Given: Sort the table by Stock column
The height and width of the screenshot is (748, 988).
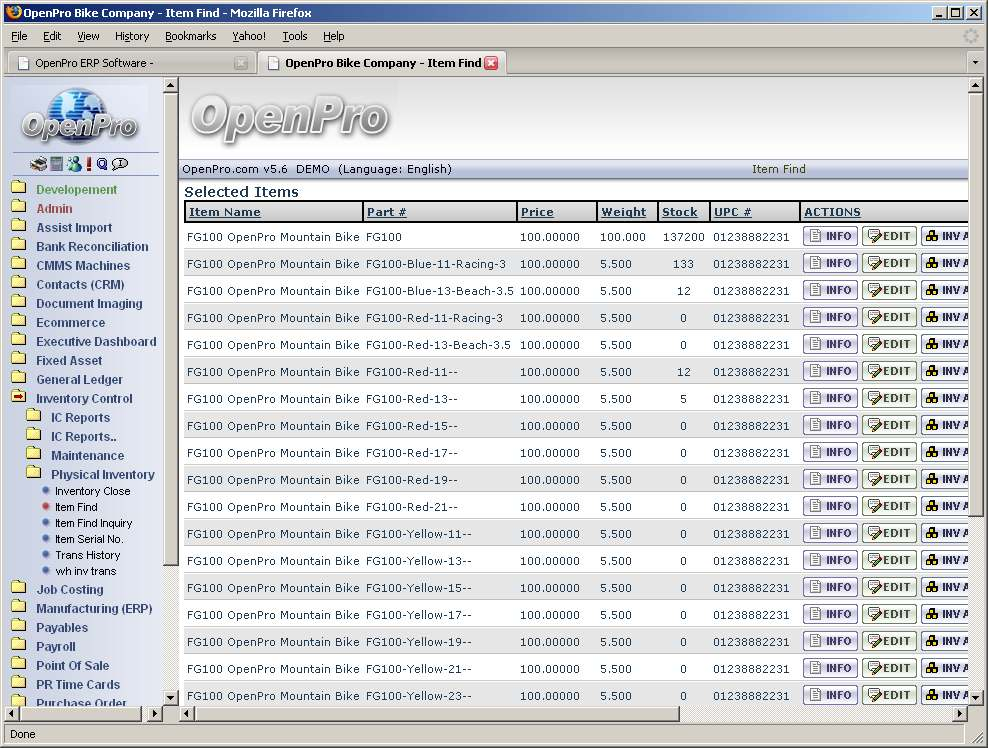Looking at the screenshot, I should [679, 212].
